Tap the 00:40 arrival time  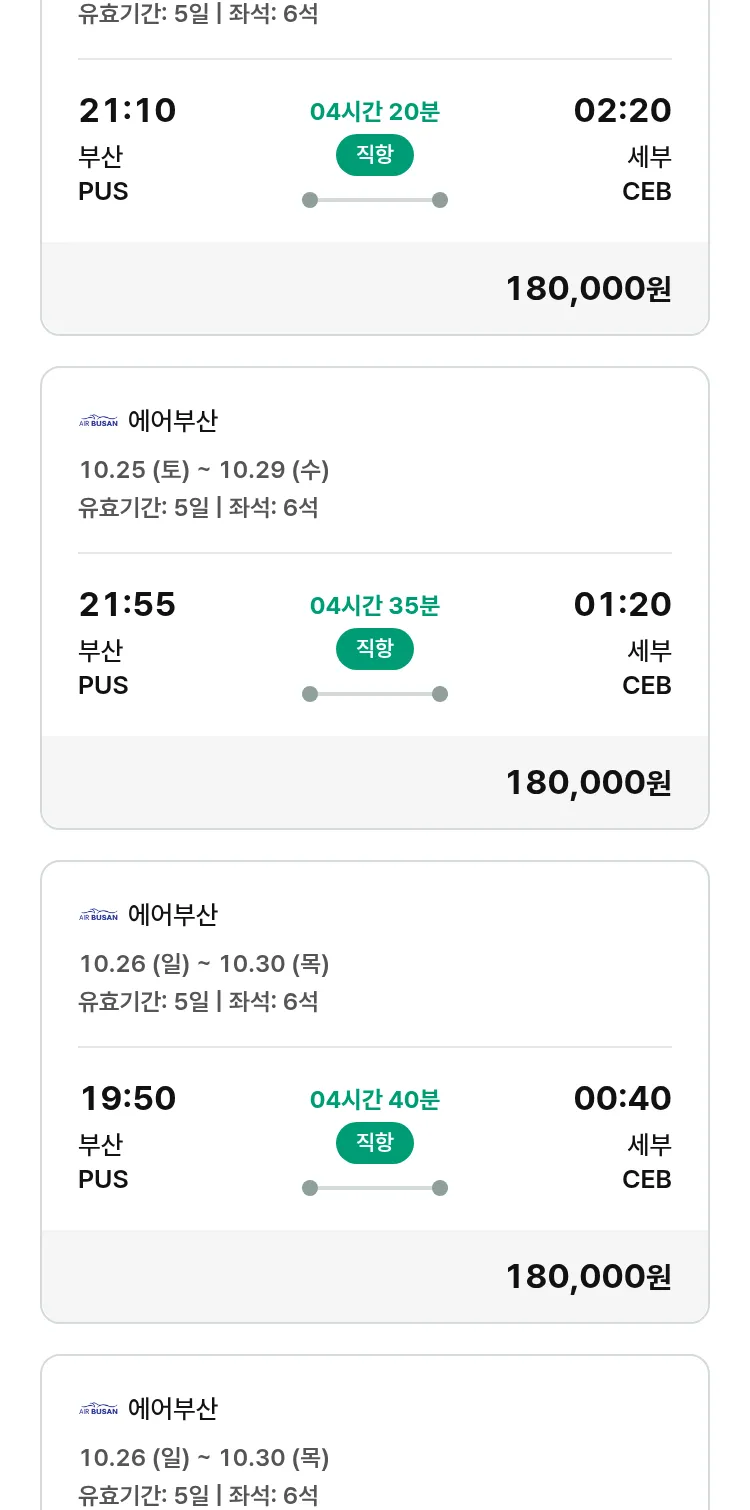click(622, 1099)
